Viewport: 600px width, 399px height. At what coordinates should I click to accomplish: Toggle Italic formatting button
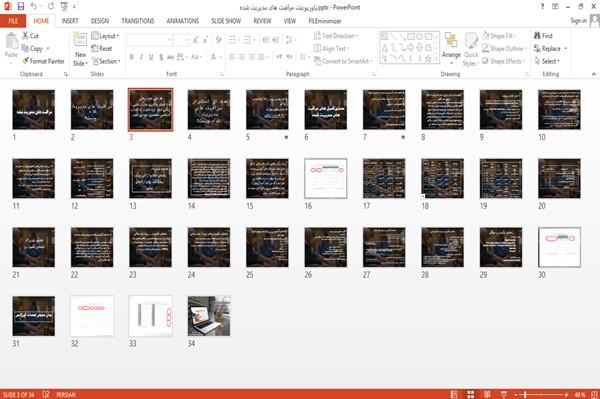(141, 57)
